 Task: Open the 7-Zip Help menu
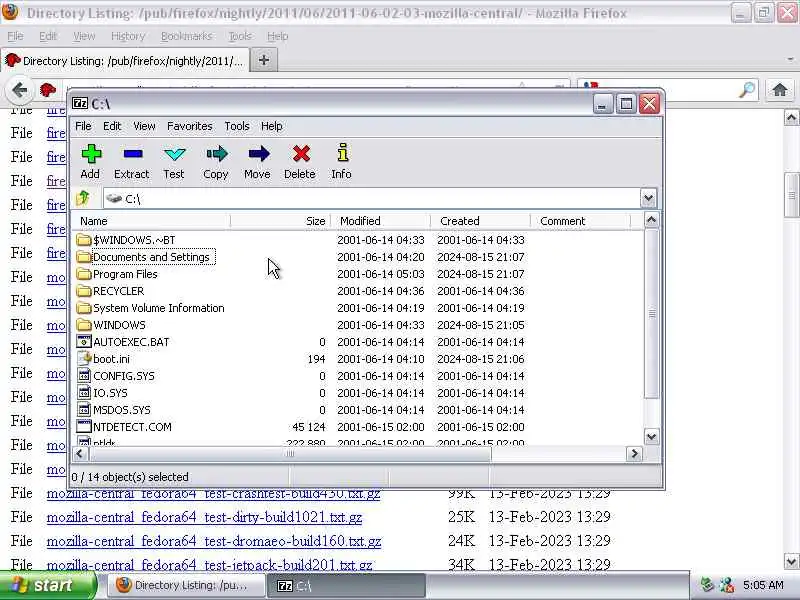coord(271,126)
